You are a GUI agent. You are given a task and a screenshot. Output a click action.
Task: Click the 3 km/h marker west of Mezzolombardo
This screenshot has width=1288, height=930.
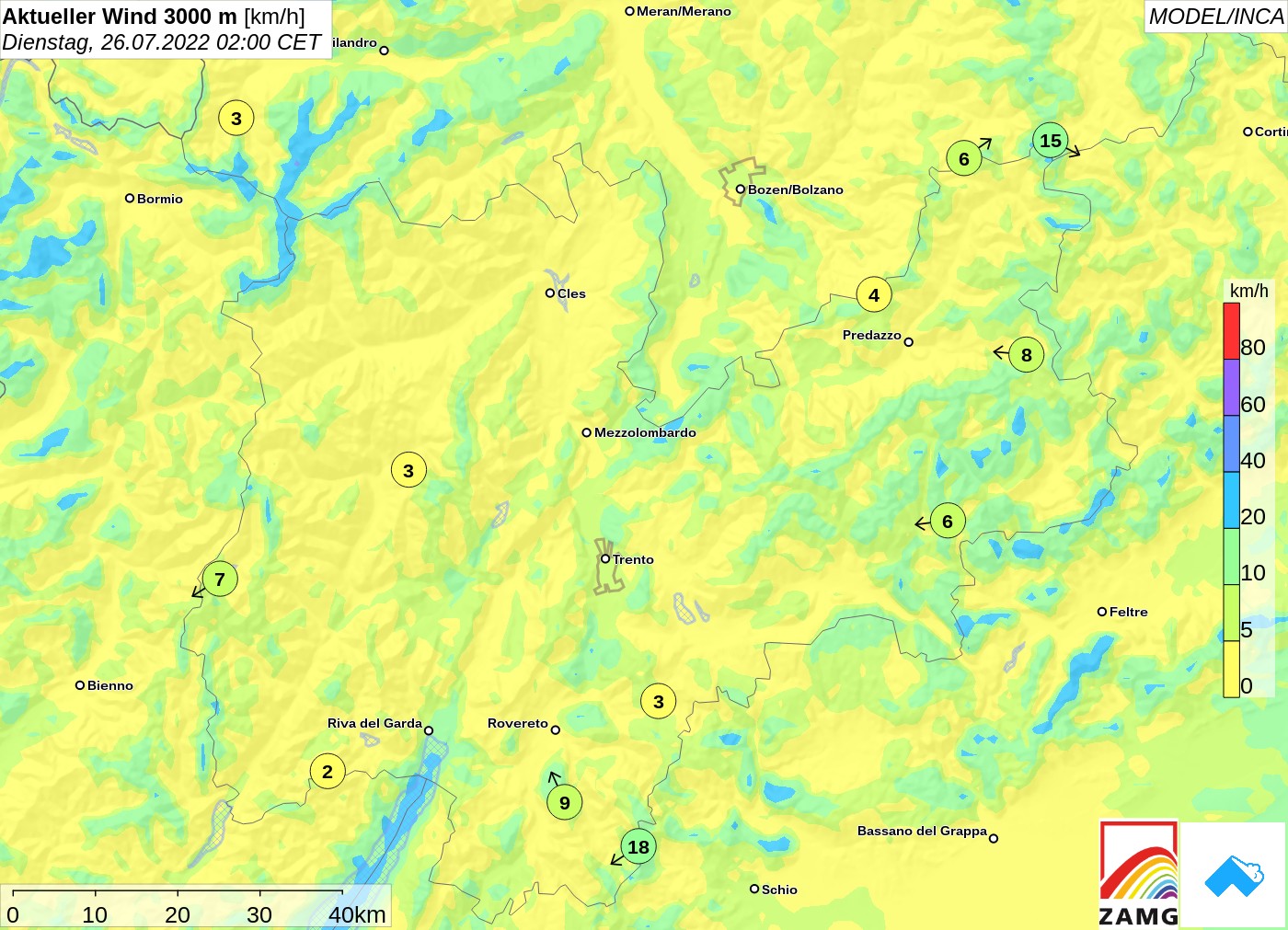[x=408, y=471]
